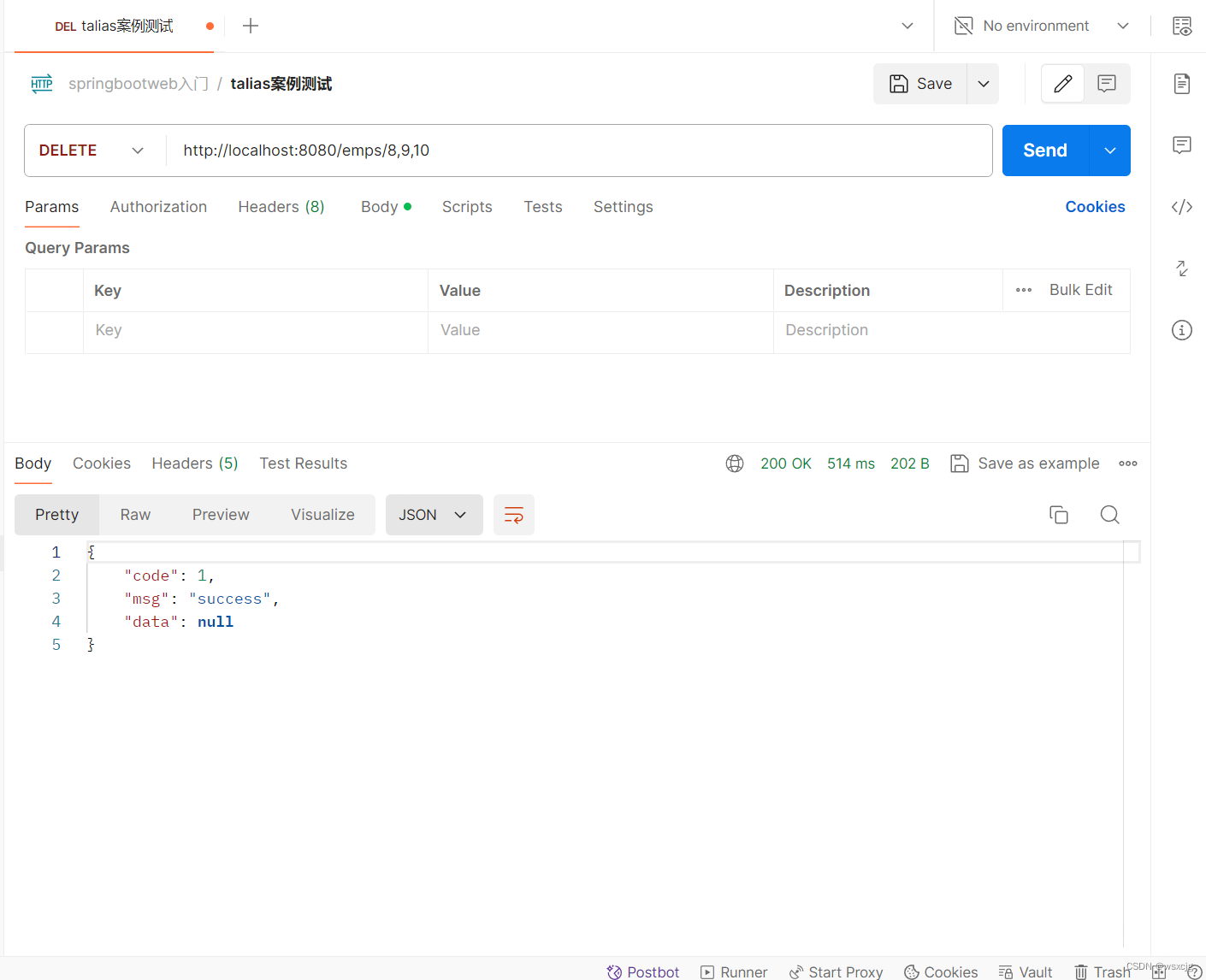Click springbootweb入门 breadcrumb link

click(x=139, y=84)
